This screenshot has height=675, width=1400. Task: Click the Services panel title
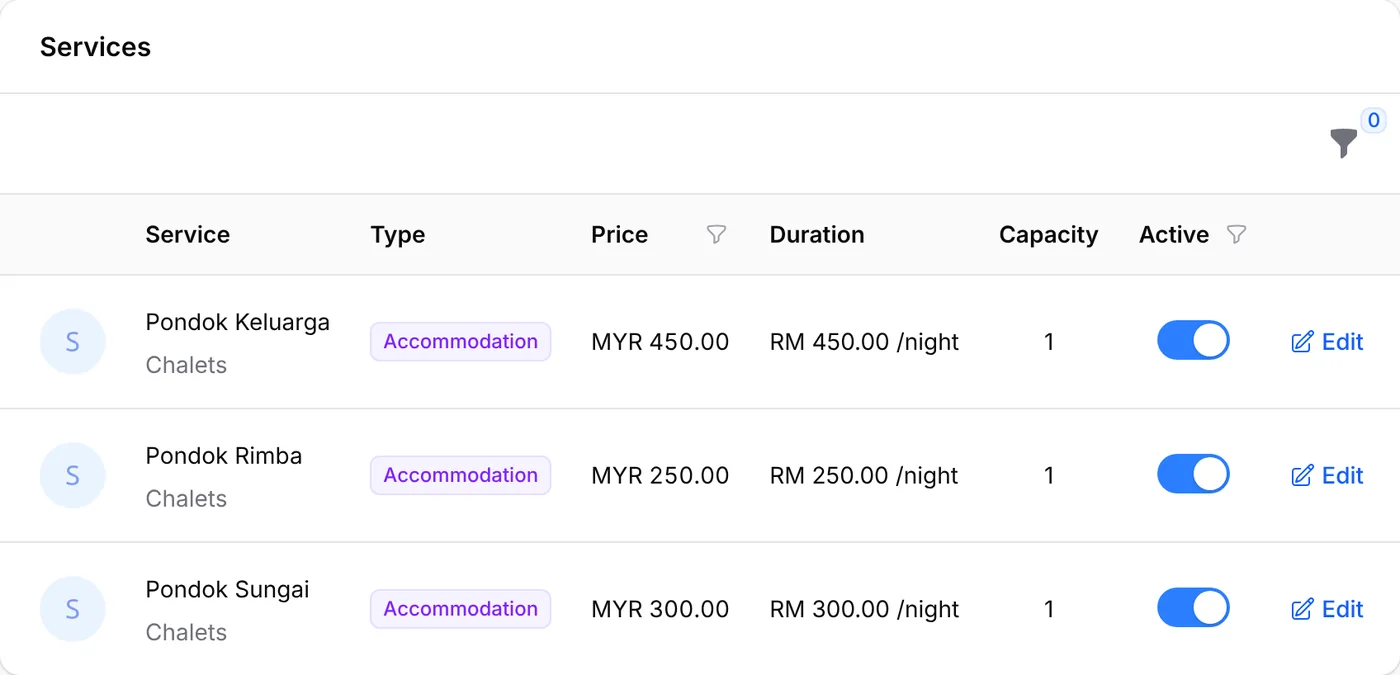(x=95, y=47)
